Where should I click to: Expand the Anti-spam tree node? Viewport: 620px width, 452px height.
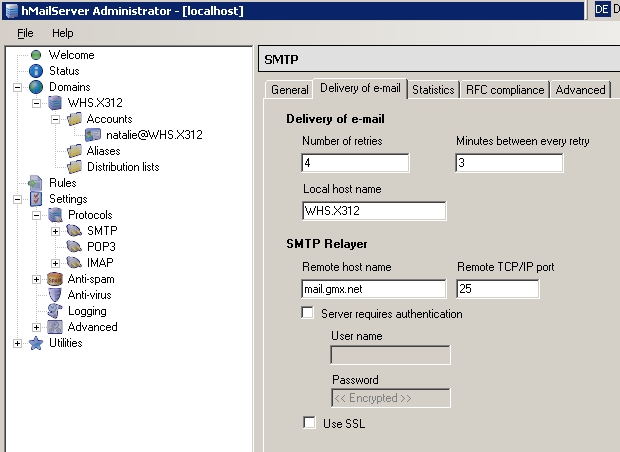click(x=37, y=279)
